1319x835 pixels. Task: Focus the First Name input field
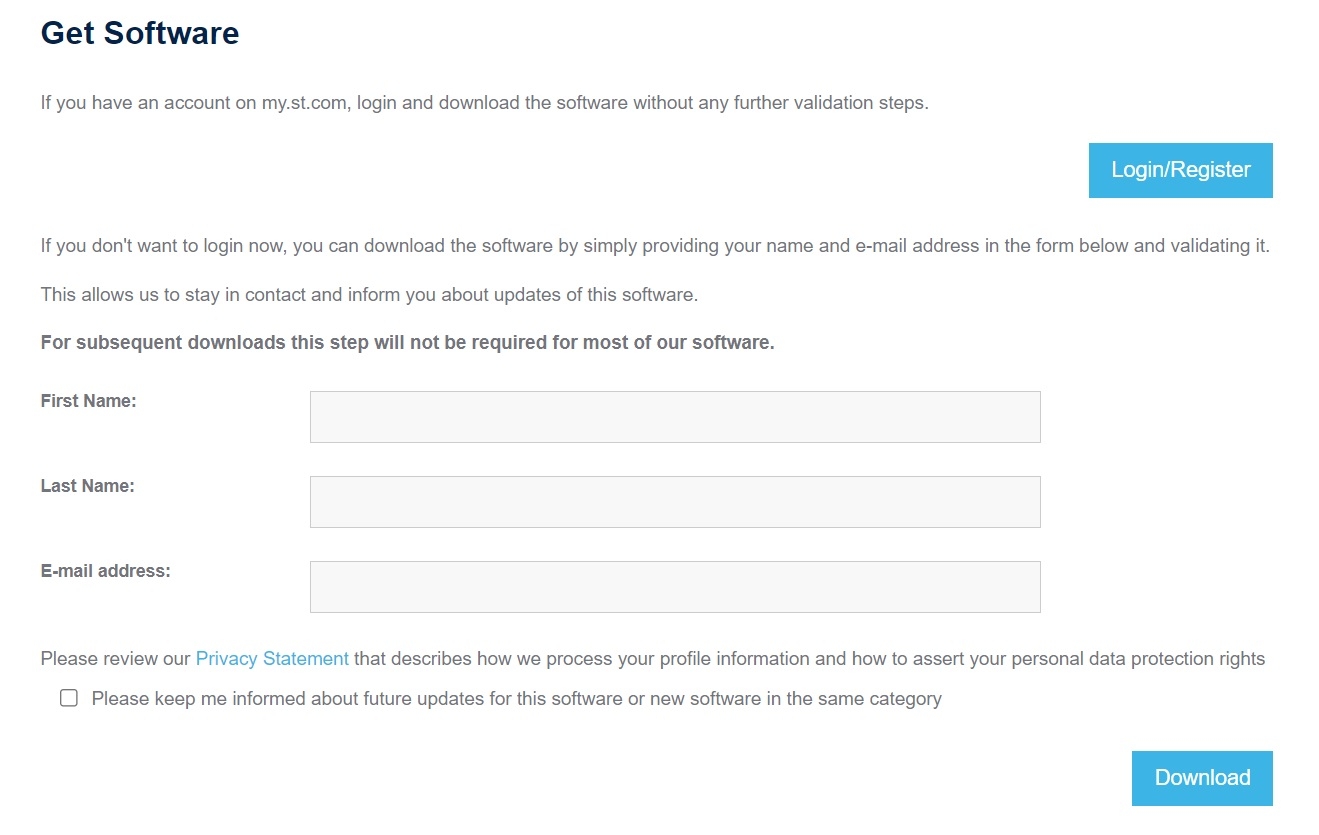click(675, 417)
